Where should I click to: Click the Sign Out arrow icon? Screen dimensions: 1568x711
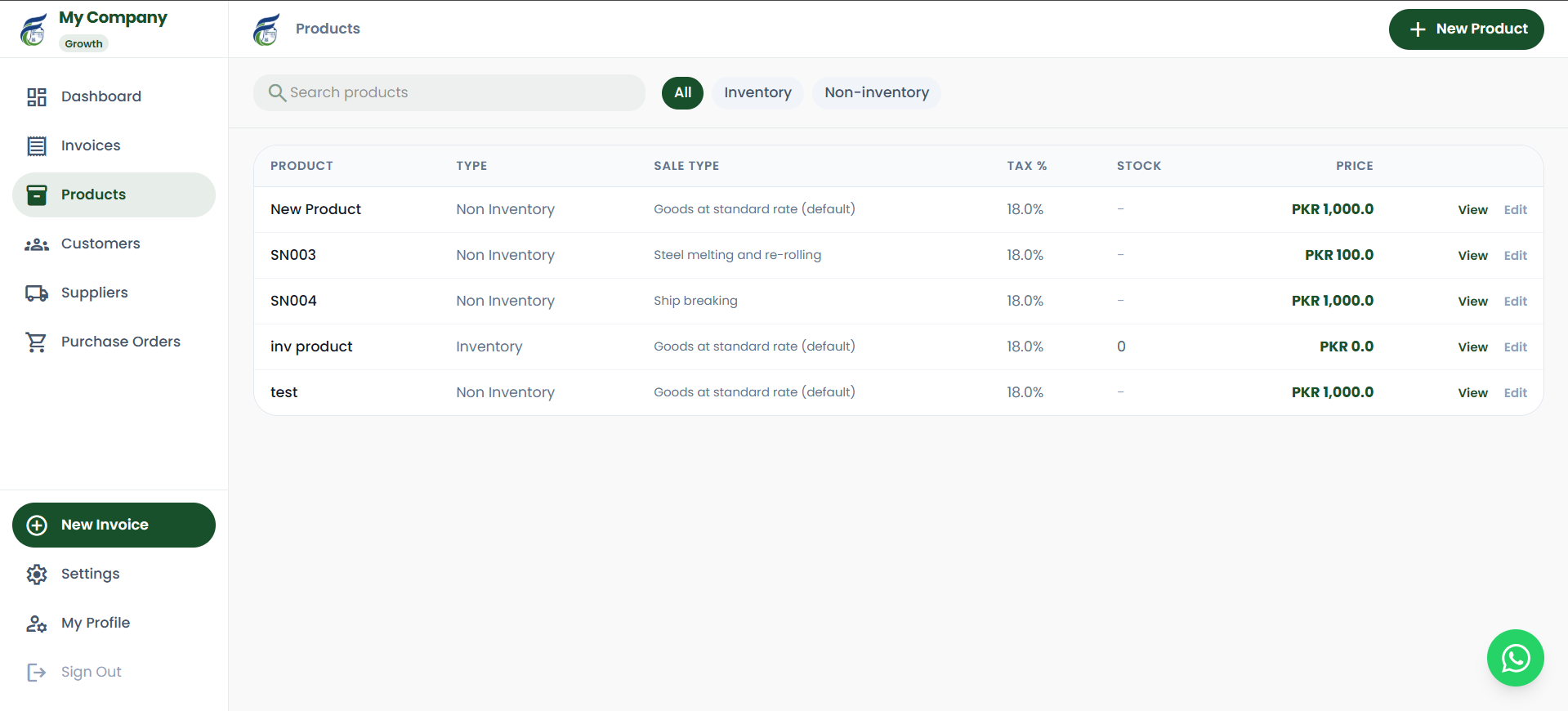37,673
